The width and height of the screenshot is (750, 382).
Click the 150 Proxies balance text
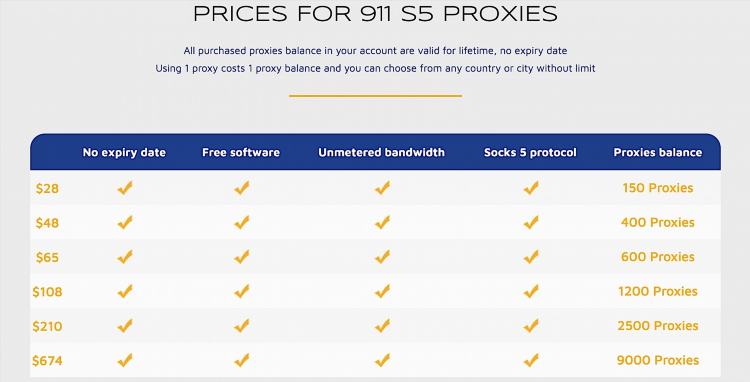[658, 188]
